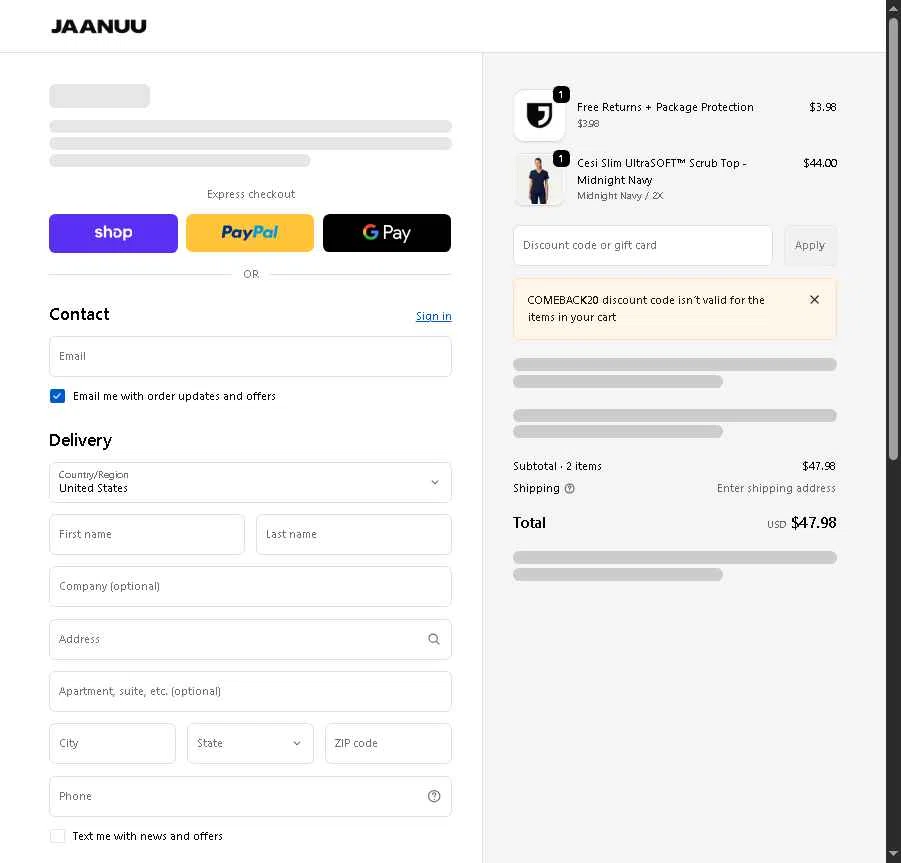Focus the discount code or gift card field
This screenshot has height=863, width=901.
(642, 245)
